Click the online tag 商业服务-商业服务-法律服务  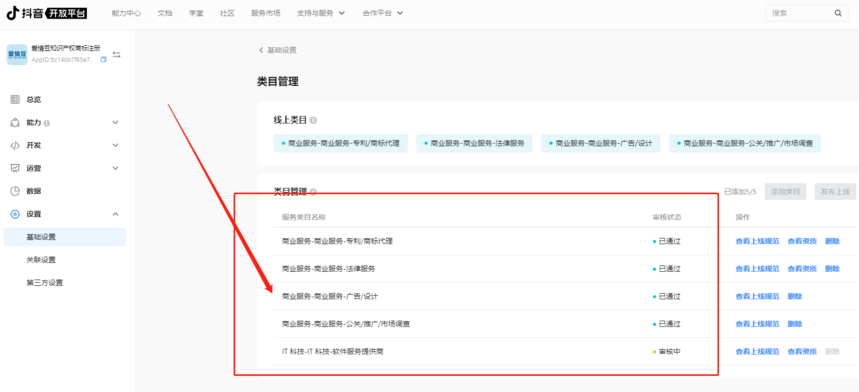474,143
